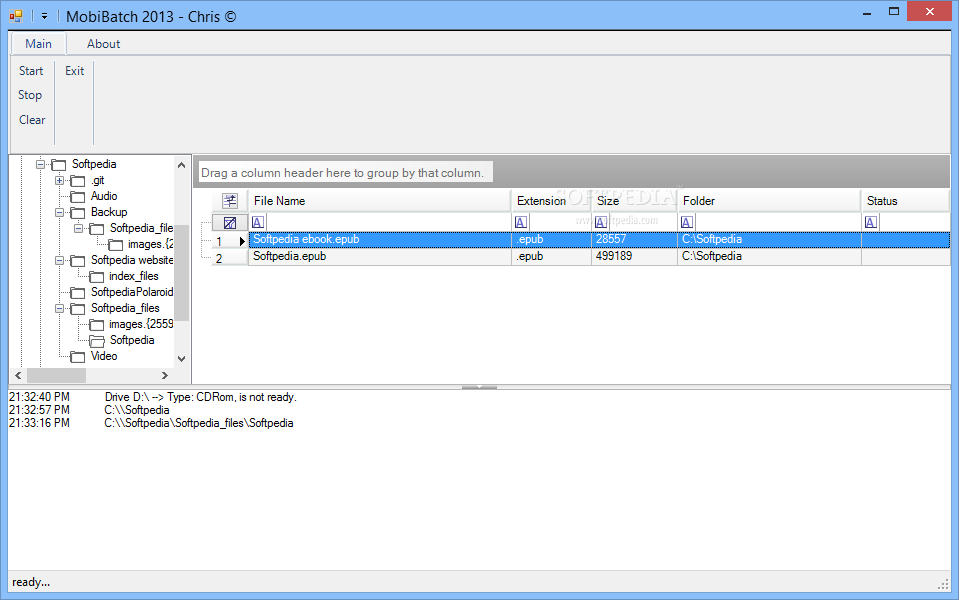Collapse the Backup folder node

click(59, 212)
